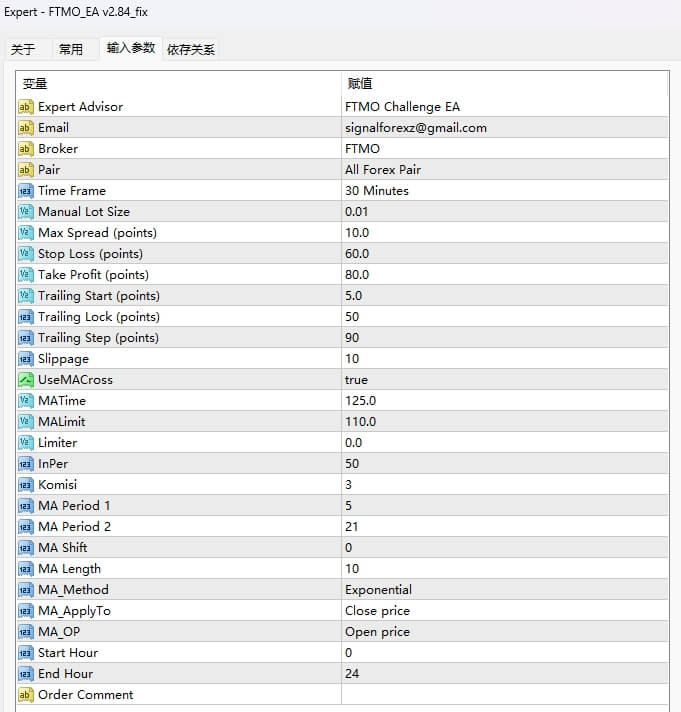Click the integer icon beside MA Period 1
The image size is (681, 712).
tap(25, 505)
